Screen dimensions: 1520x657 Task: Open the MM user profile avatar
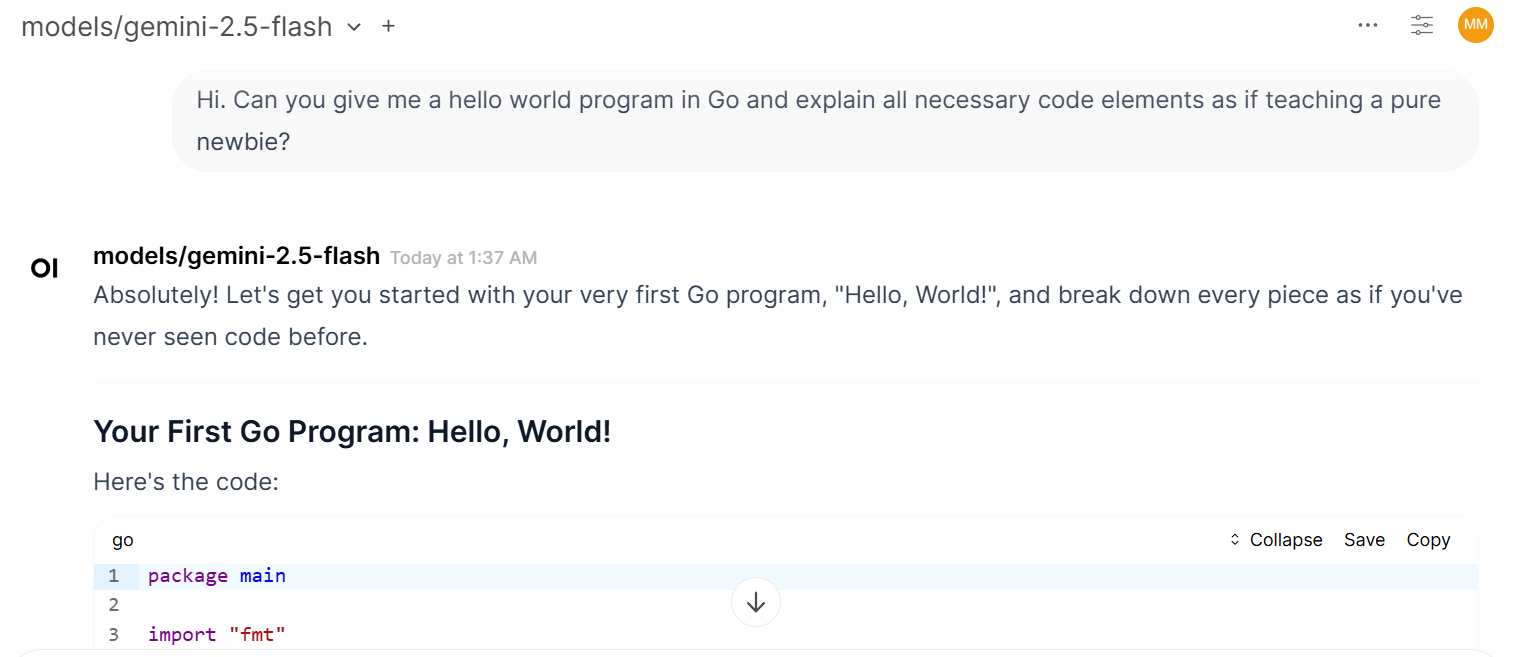coord(1476,25)
